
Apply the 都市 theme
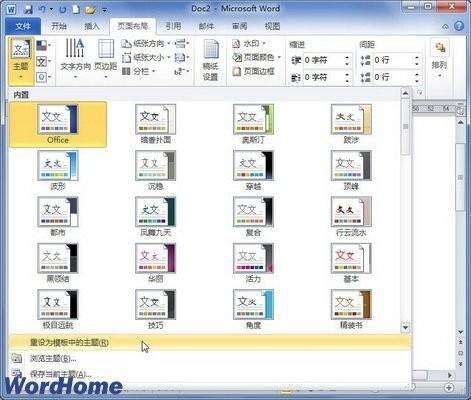point(58,216)
